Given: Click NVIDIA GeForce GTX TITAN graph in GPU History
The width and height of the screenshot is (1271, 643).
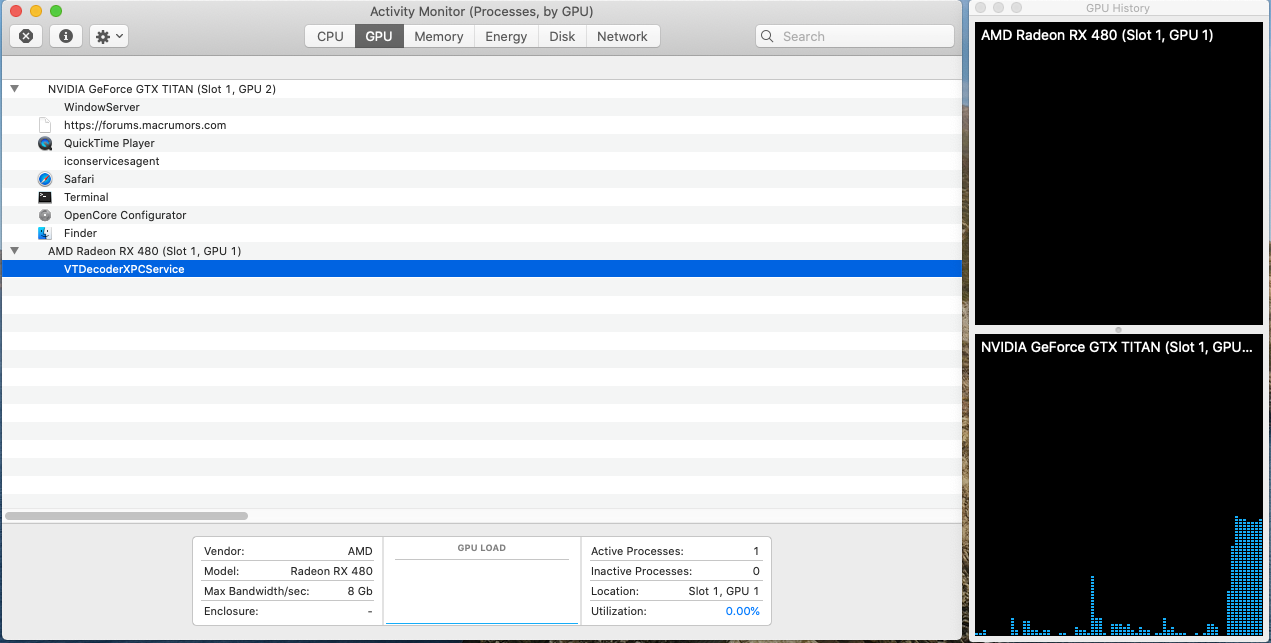Looking at the screenshot, I should coord(1119,485).
